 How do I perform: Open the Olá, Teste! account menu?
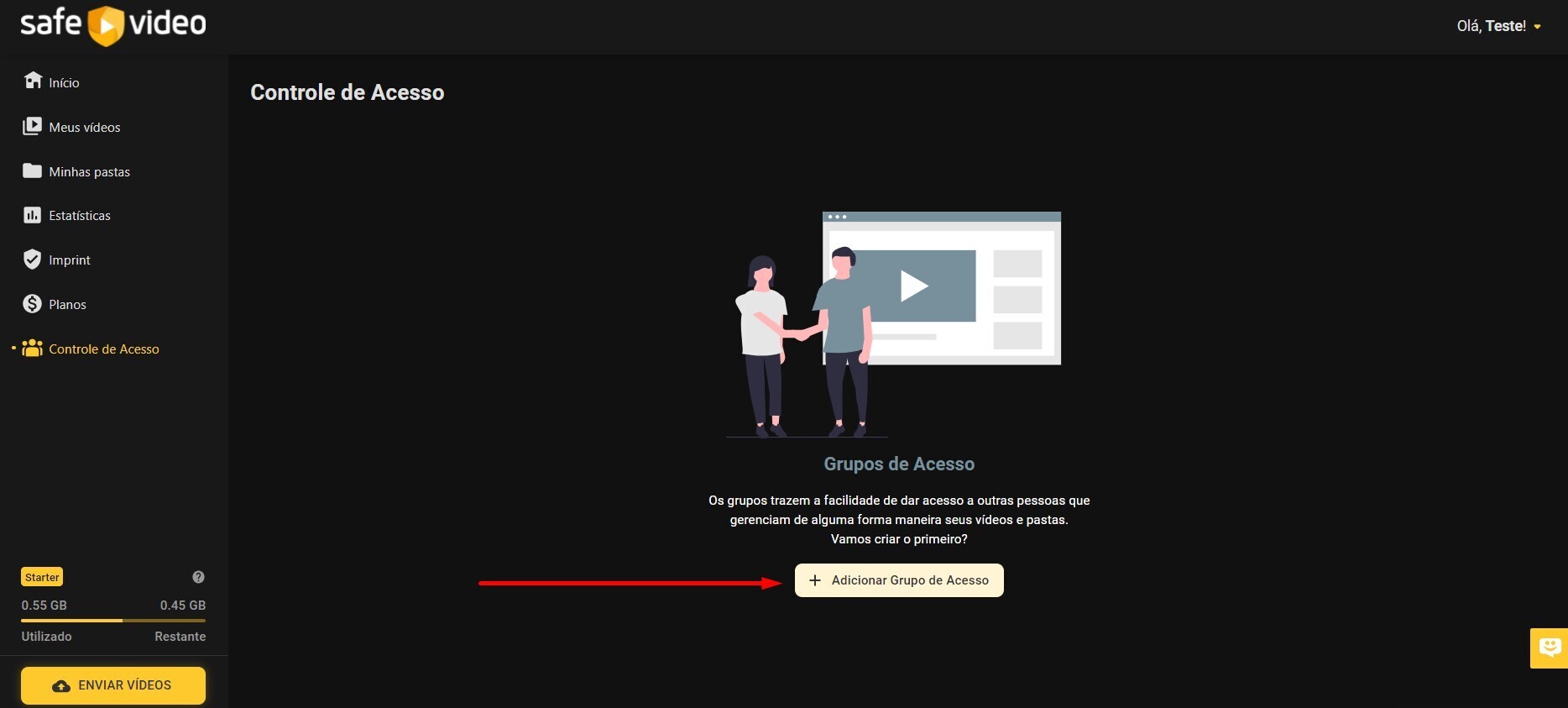(1491, 26)
